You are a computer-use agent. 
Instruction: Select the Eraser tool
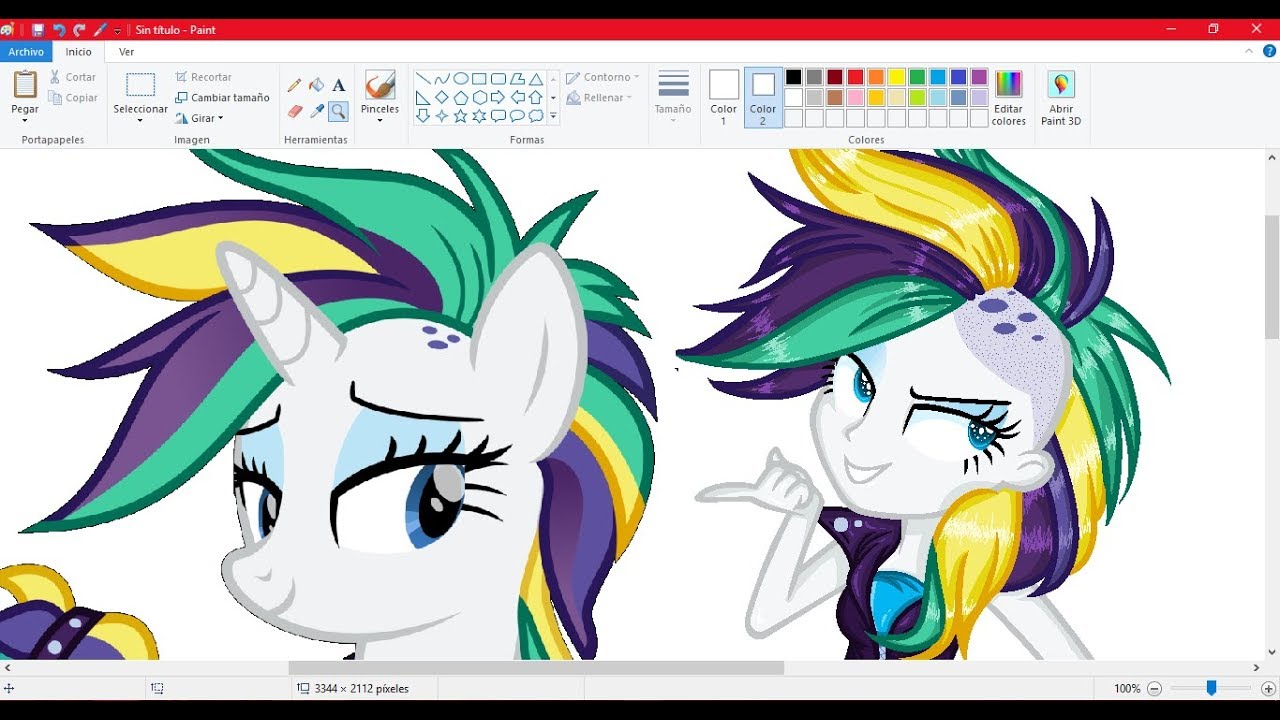(294, 111)
